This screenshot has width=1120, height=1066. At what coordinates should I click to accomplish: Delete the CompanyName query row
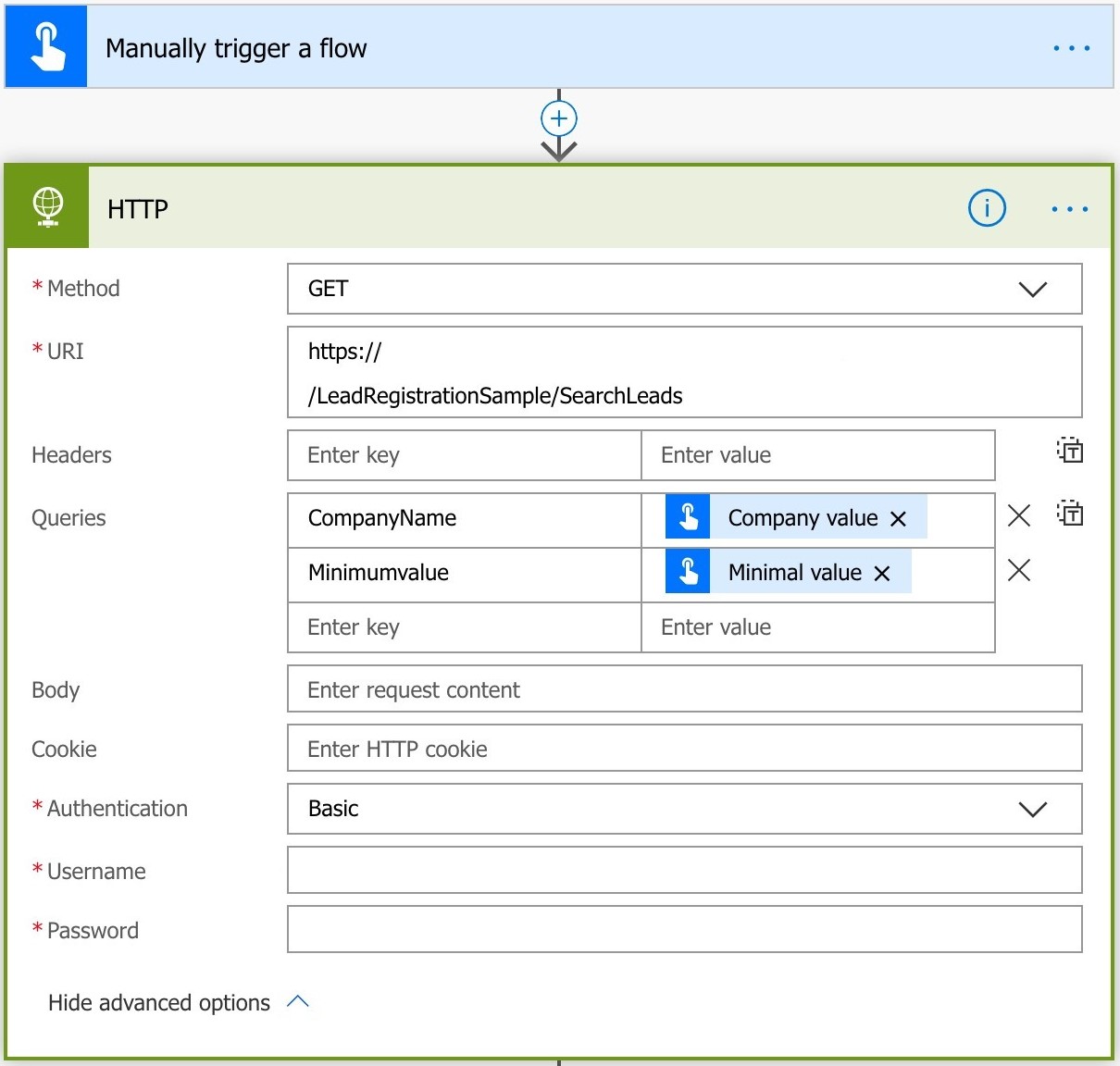1019,515
